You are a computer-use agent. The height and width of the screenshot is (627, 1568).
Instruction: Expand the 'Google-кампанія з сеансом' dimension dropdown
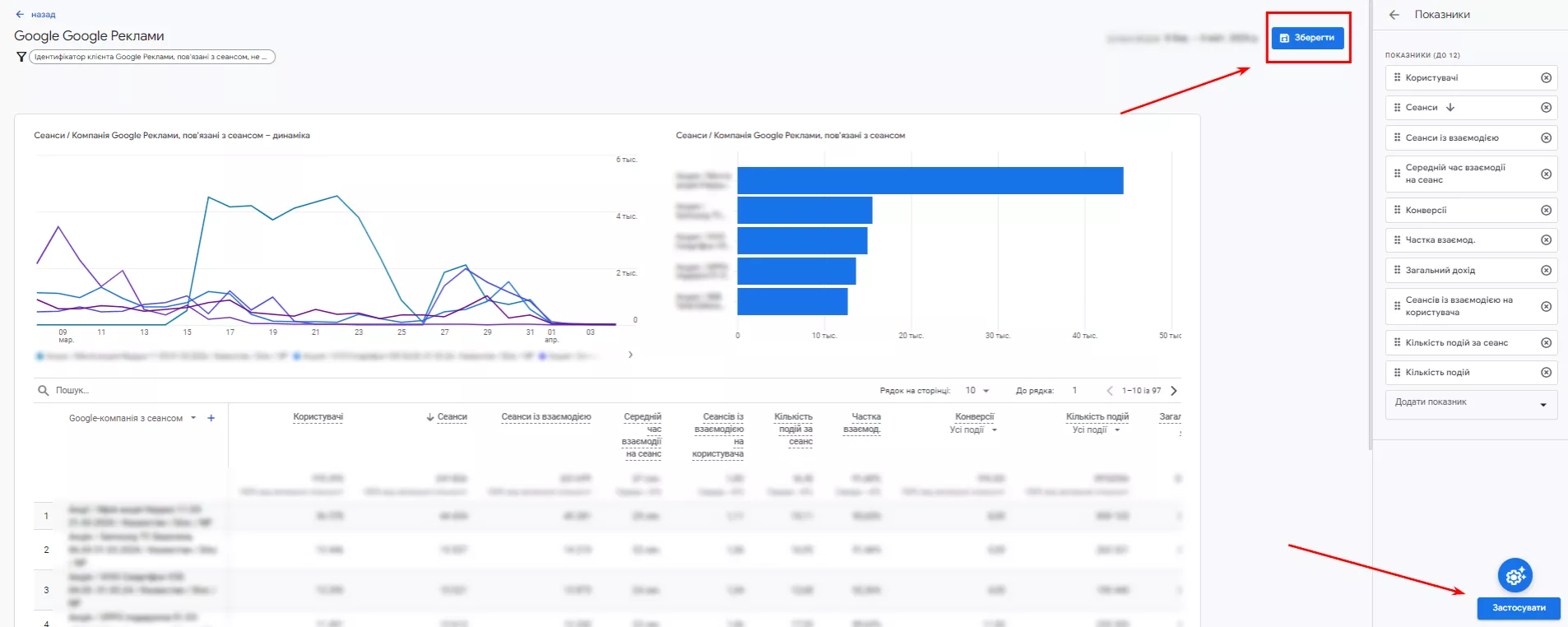click(193, 418)
